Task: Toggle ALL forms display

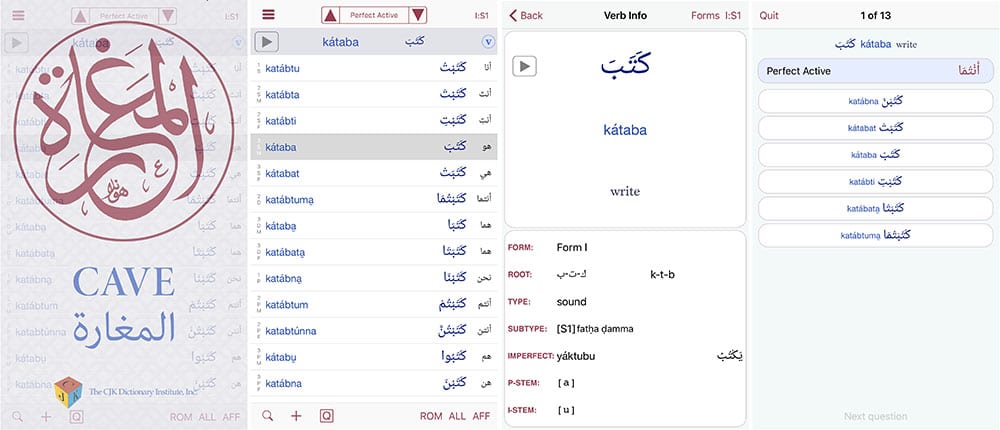Action: pyautogui.click(x=457, y=416)
